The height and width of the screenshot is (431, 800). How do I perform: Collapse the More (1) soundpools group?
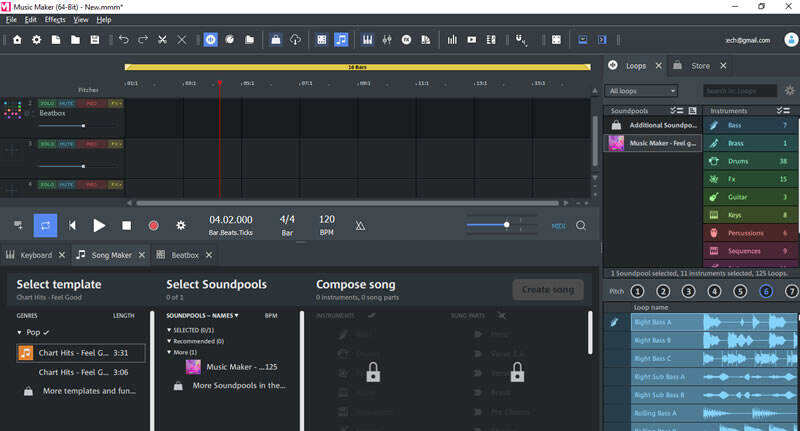pos(169,352)
